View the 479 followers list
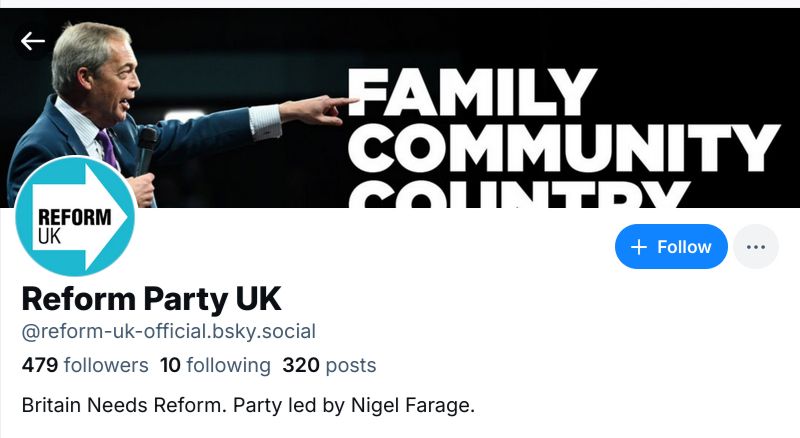Image resolution: width=800 pixels, height=438 pixels. 85,365
